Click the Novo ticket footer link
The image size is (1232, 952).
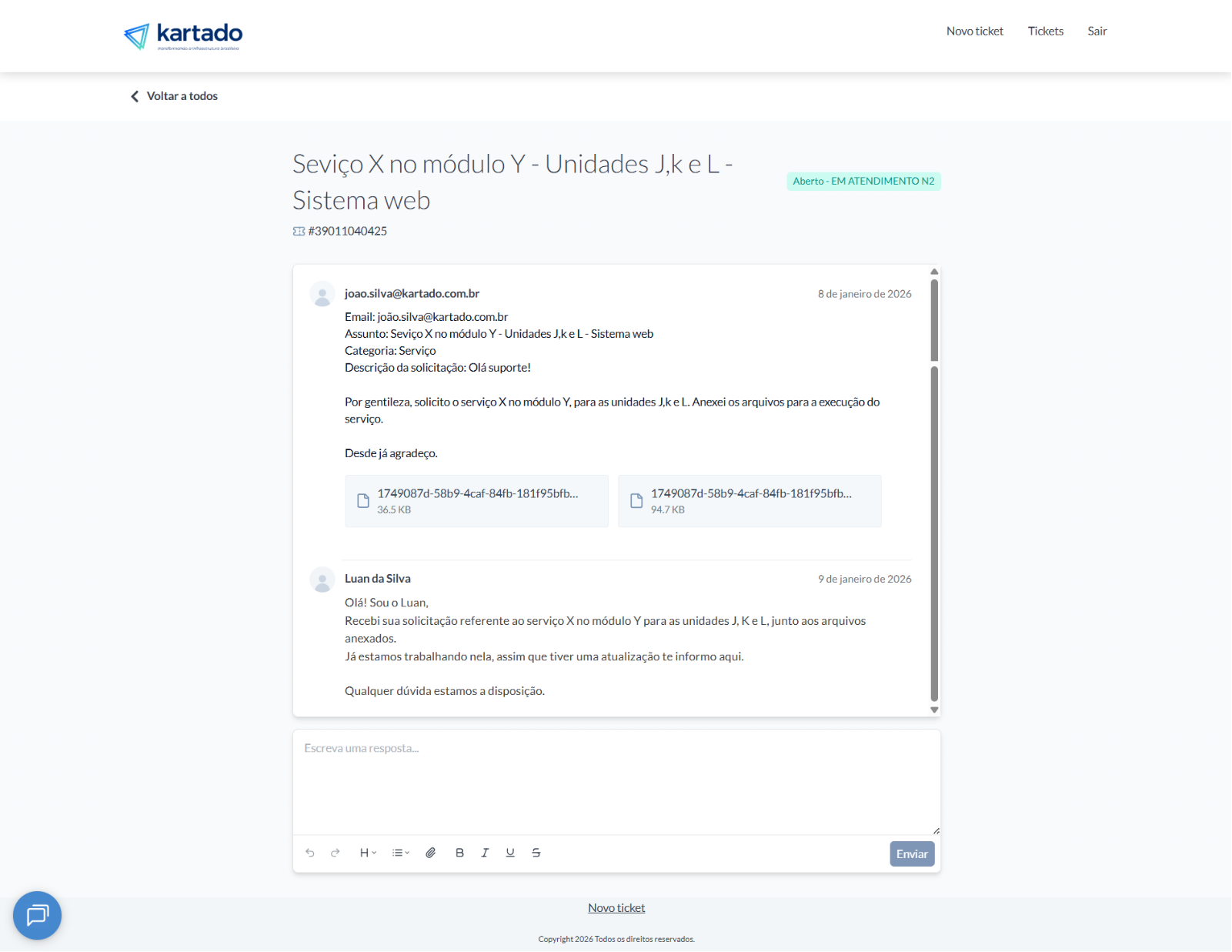pos(616,908)
